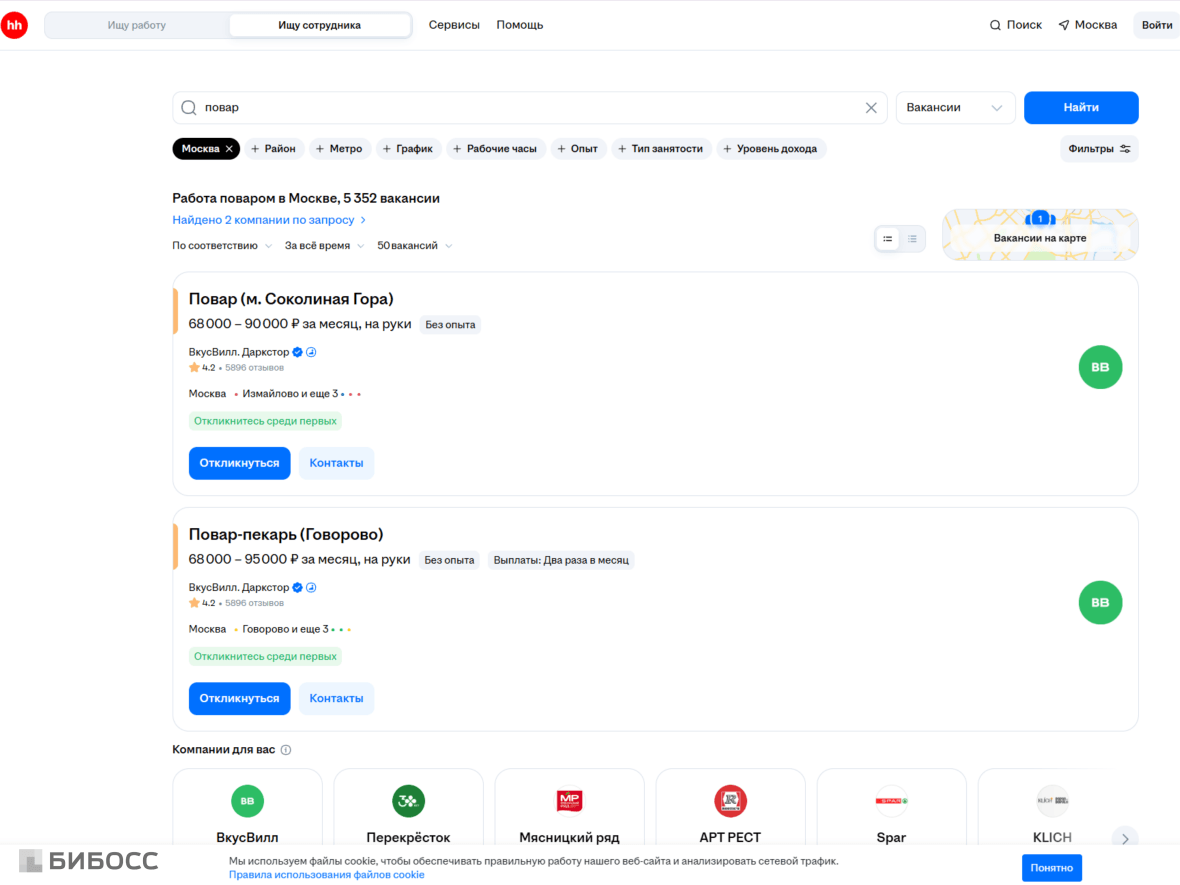Open АРТ РЕСТ company card
This screenshot has width=1180, height=885.
pyautogui.click(x=731, y=809)
